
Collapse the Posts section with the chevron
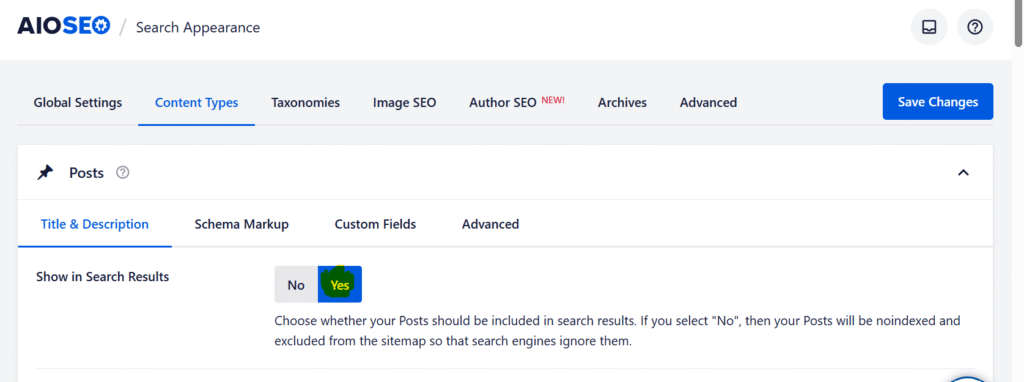coord(963,173)
